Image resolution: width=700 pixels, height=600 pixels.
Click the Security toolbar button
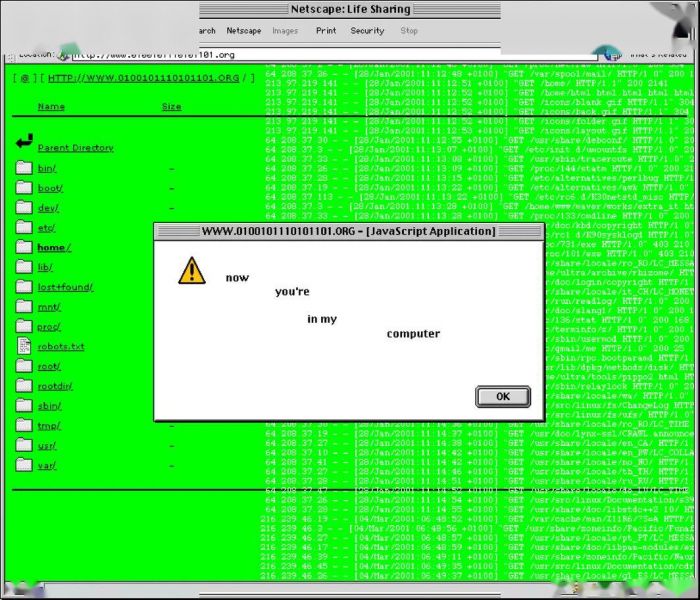point(367,31)
